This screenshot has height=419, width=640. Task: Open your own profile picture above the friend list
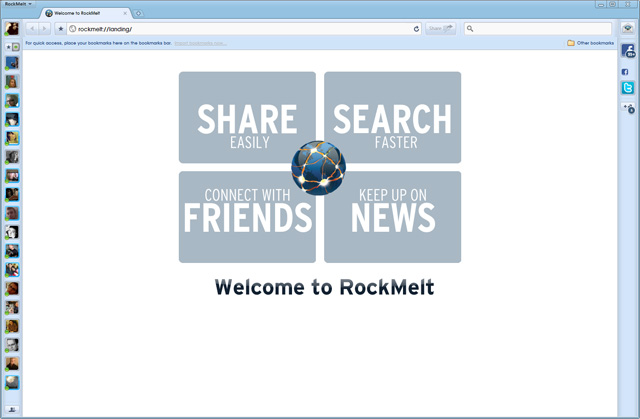click(12, 29)
